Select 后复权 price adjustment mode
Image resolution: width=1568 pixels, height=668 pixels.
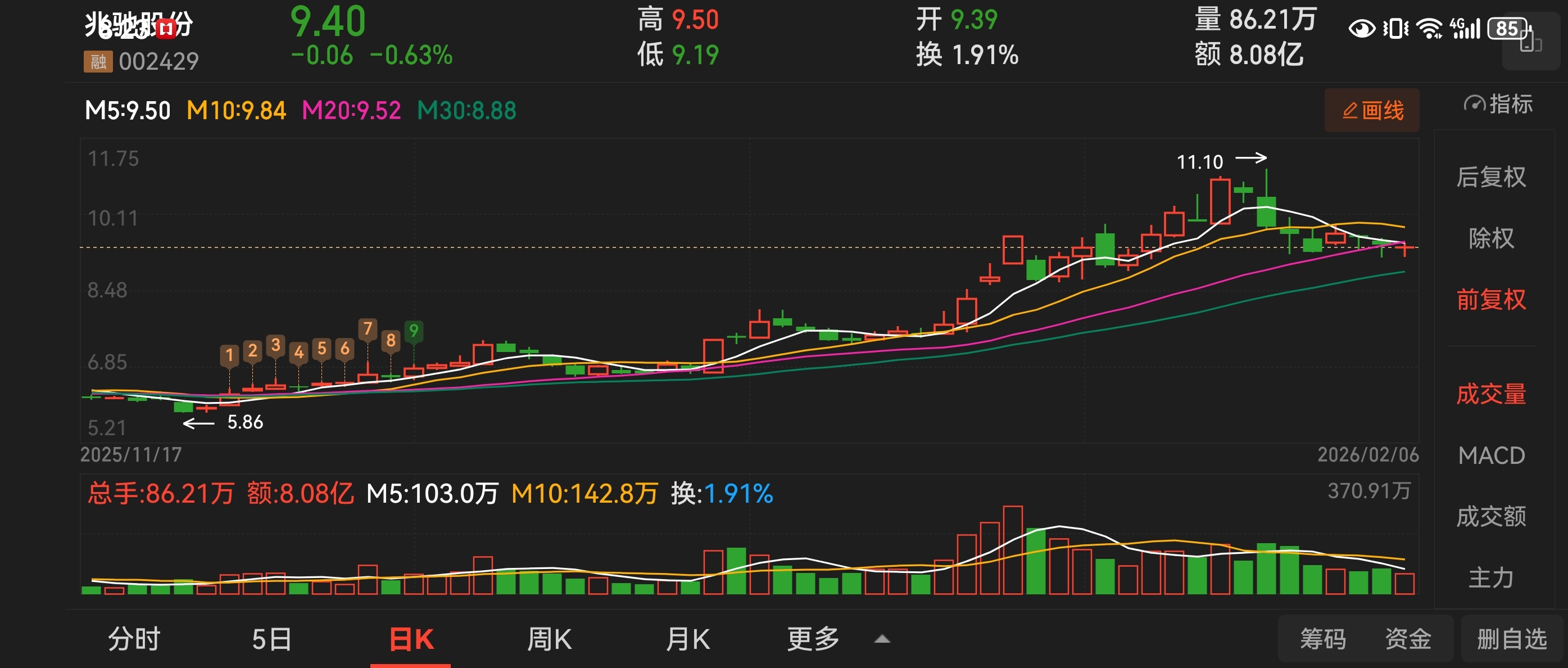click(x=1490, y=177)
